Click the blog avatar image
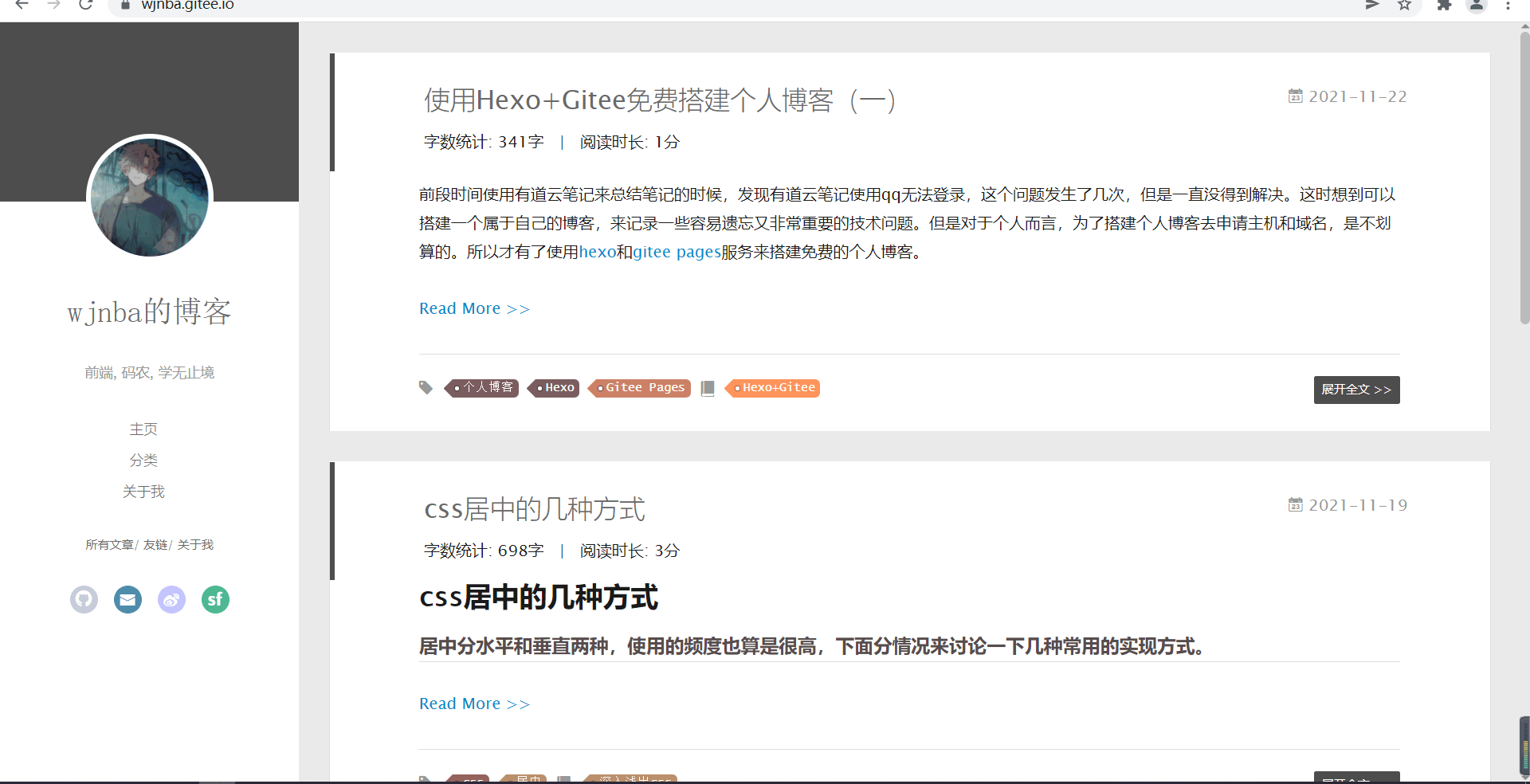 point(150,198)
